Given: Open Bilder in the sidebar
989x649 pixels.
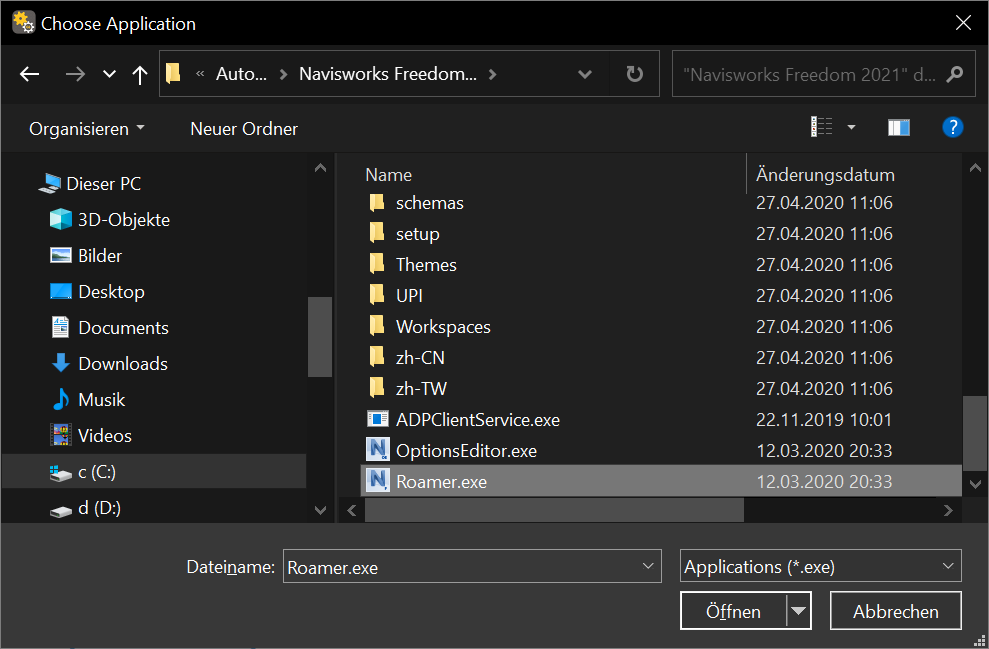Looking at the screenshot, I should click(86, 255).
